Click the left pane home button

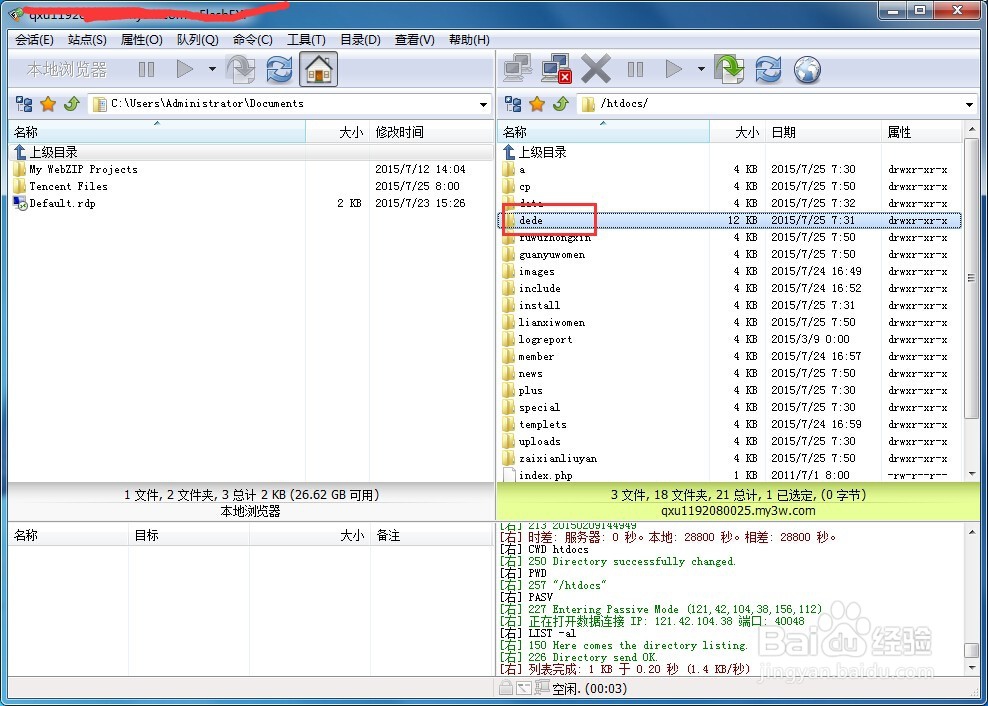coord(319,69)
